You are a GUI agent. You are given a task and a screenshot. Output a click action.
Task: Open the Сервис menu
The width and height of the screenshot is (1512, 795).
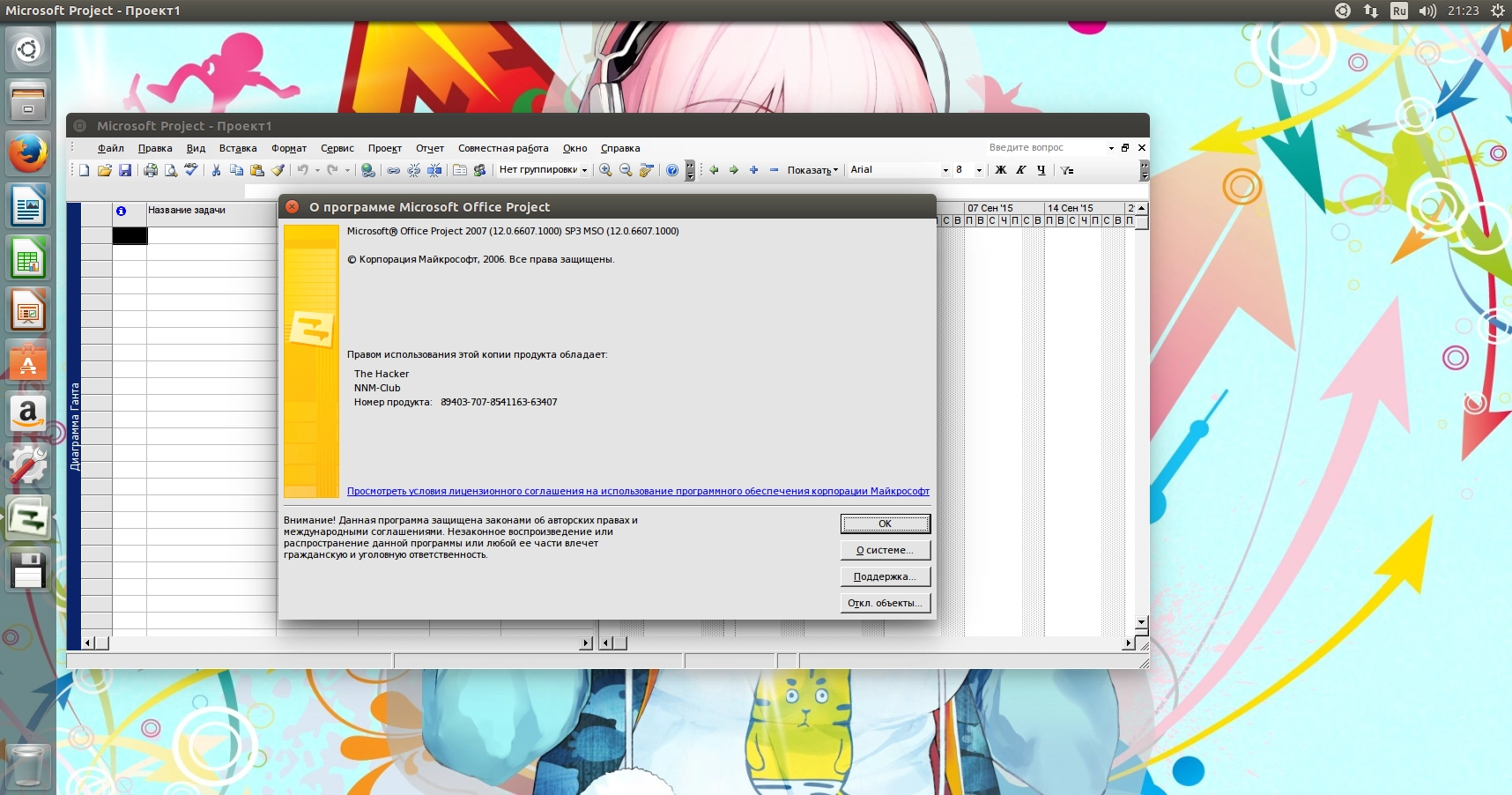pos(337,148)
